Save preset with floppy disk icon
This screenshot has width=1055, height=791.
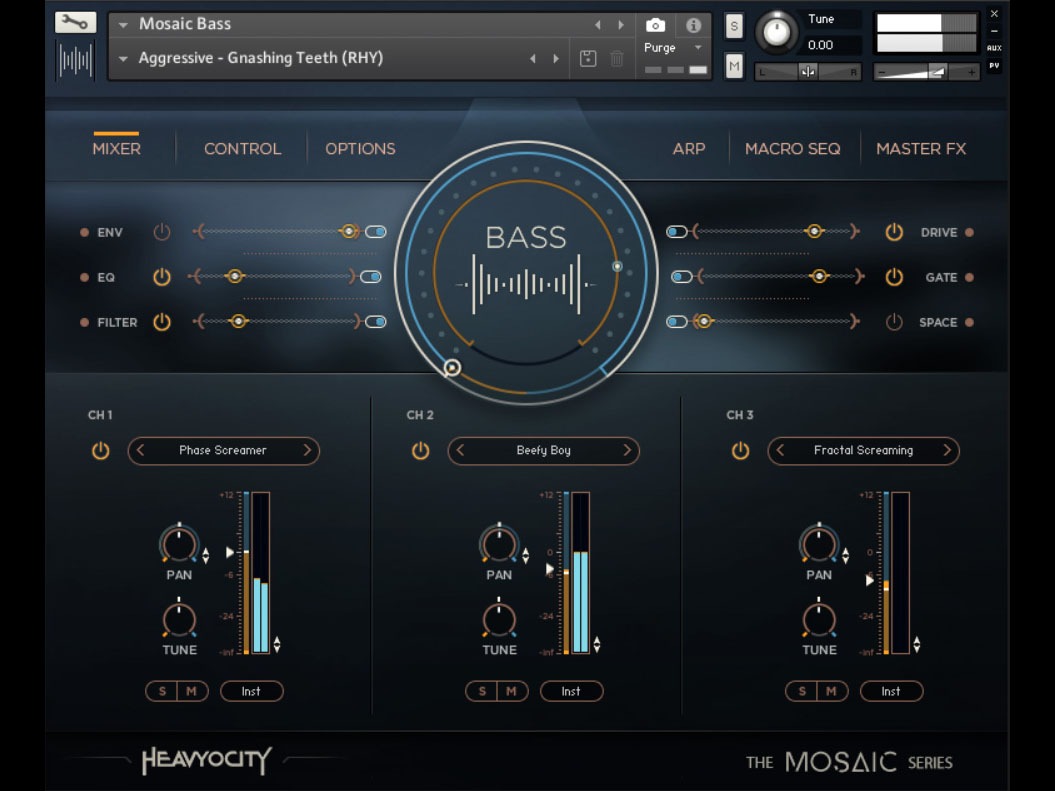pyautogui.click(x=588, y=59)
